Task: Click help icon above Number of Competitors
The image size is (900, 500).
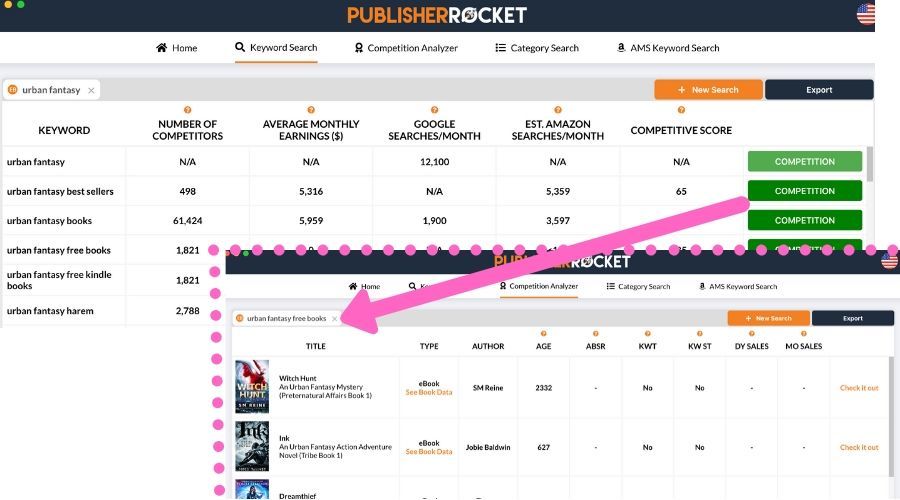Action: 187,110
